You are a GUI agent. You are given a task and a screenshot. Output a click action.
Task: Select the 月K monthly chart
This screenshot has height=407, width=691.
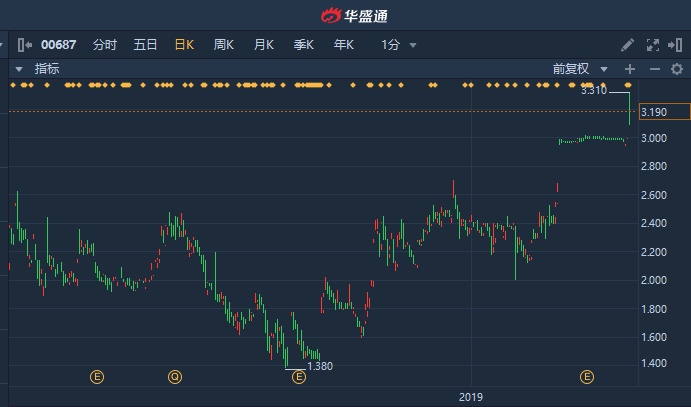click(x=263, y=45)
